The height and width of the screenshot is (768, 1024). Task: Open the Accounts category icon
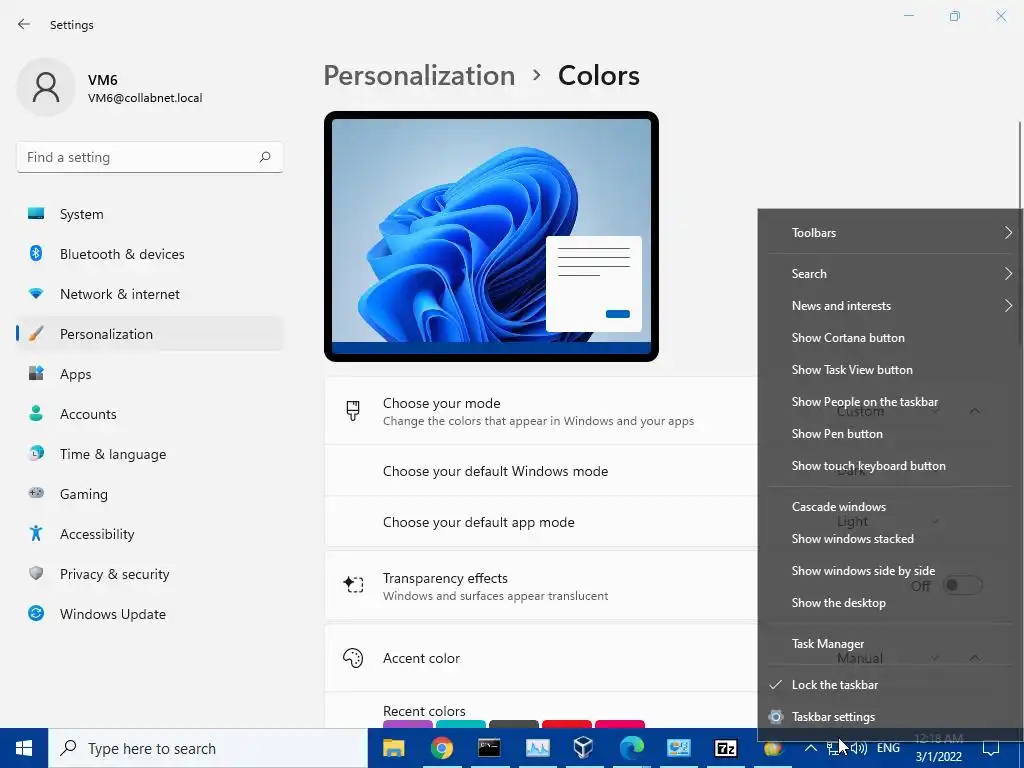pyautogui.click(x=36, y=413)
